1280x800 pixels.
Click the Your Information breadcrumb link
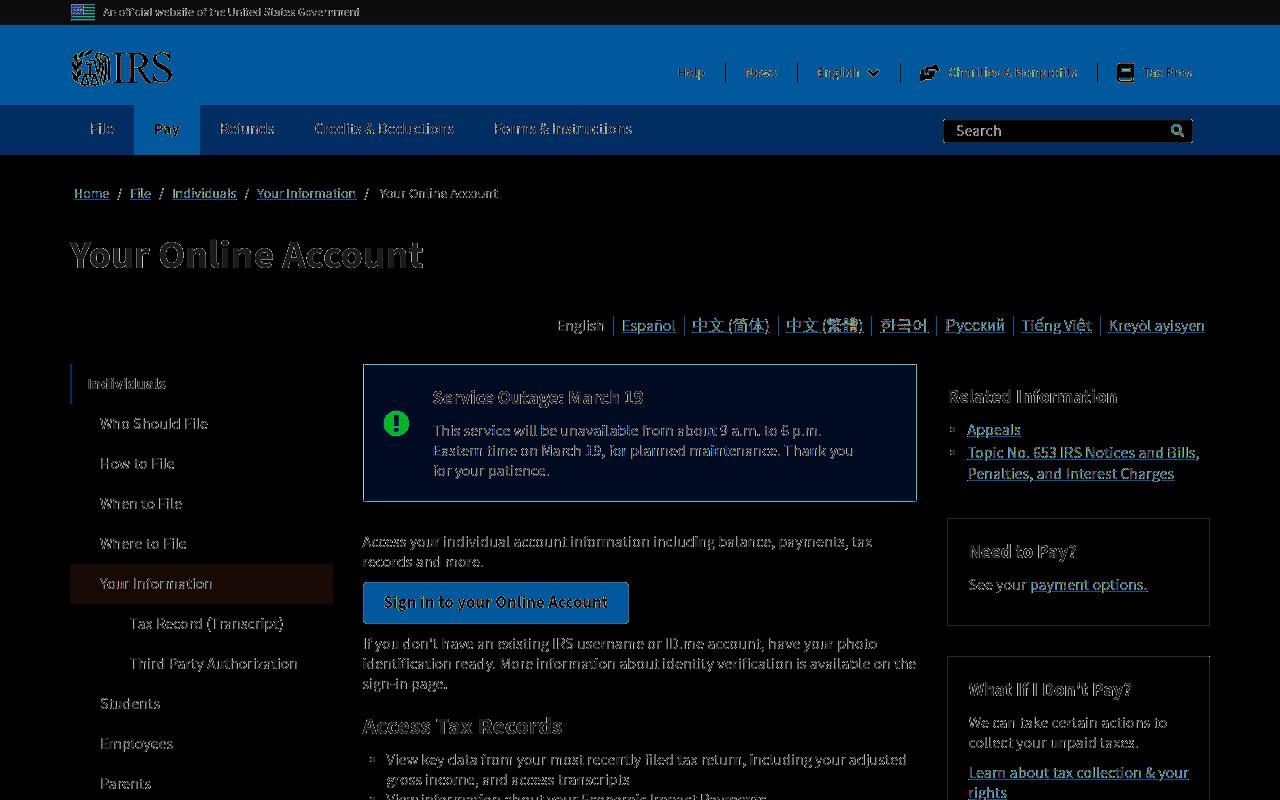click(x=306, y=193)
